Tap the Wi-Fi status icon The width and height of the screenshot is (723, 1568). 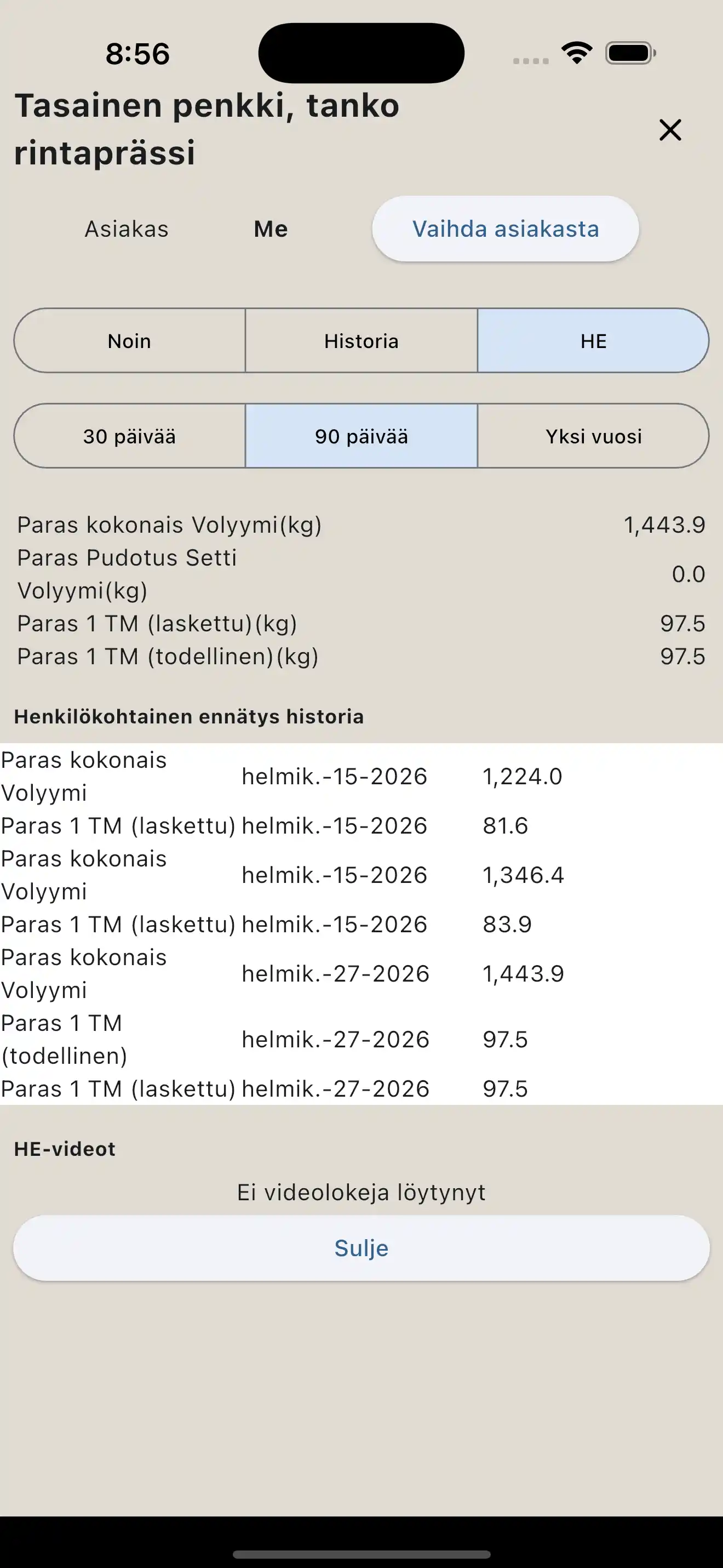tap(576, 53)
